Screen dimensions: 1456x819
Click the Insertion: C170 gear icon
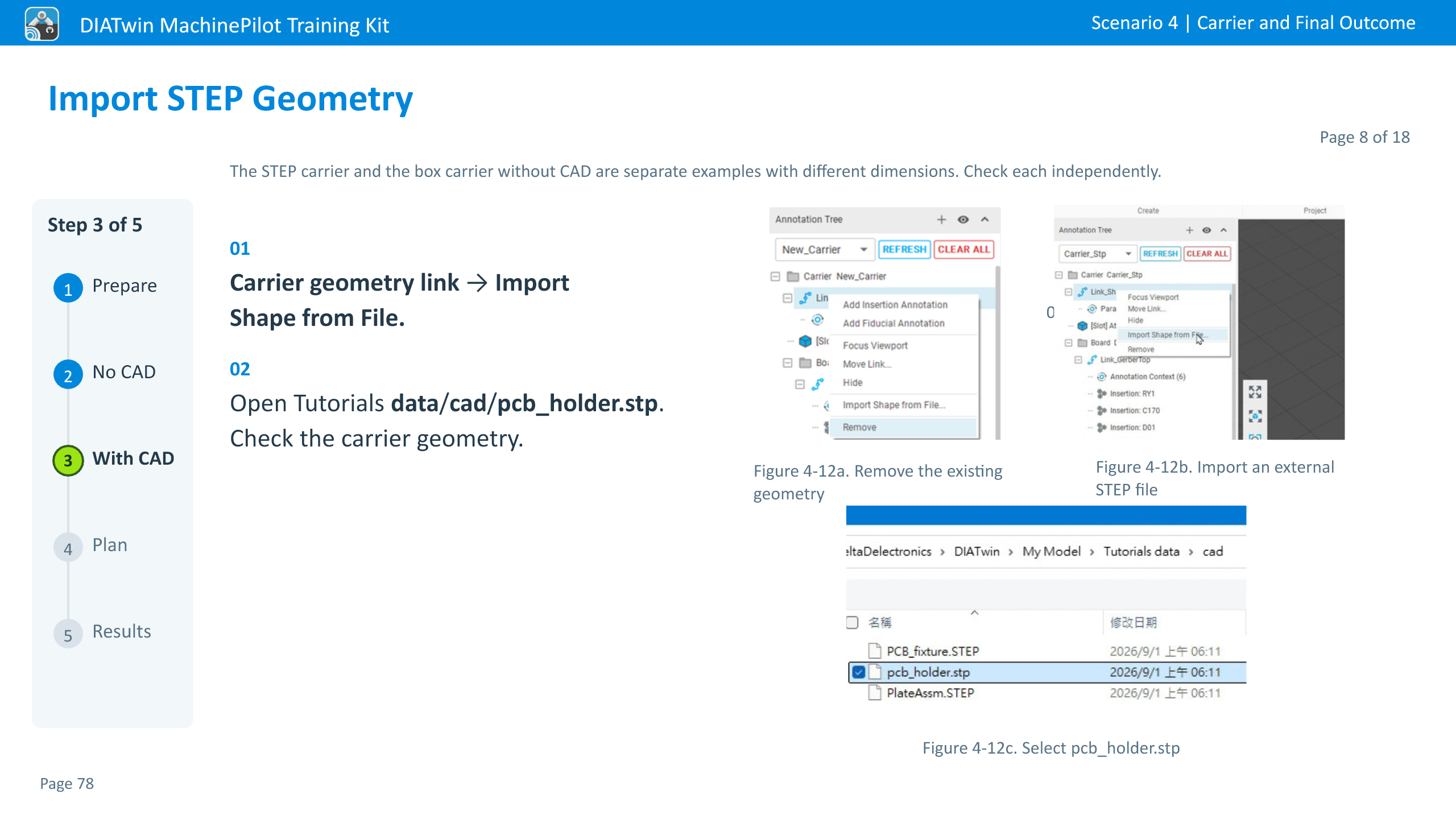[1102, 411]
